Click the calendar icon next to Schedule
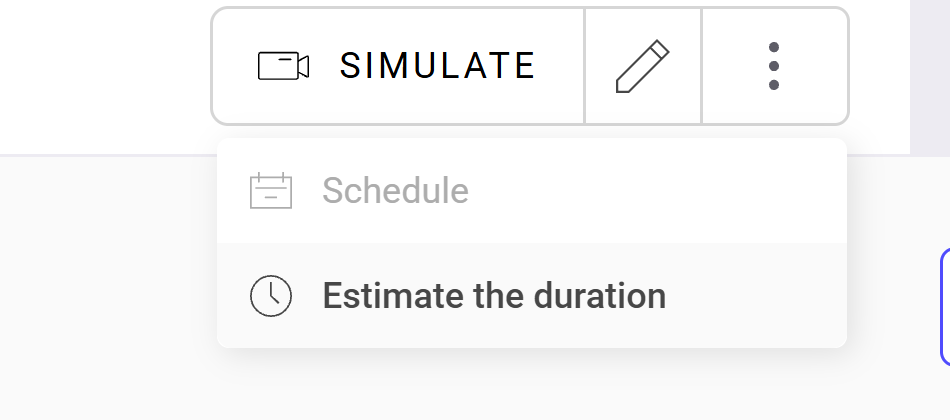This screenshot has width=950, height=420. point(270,190)
